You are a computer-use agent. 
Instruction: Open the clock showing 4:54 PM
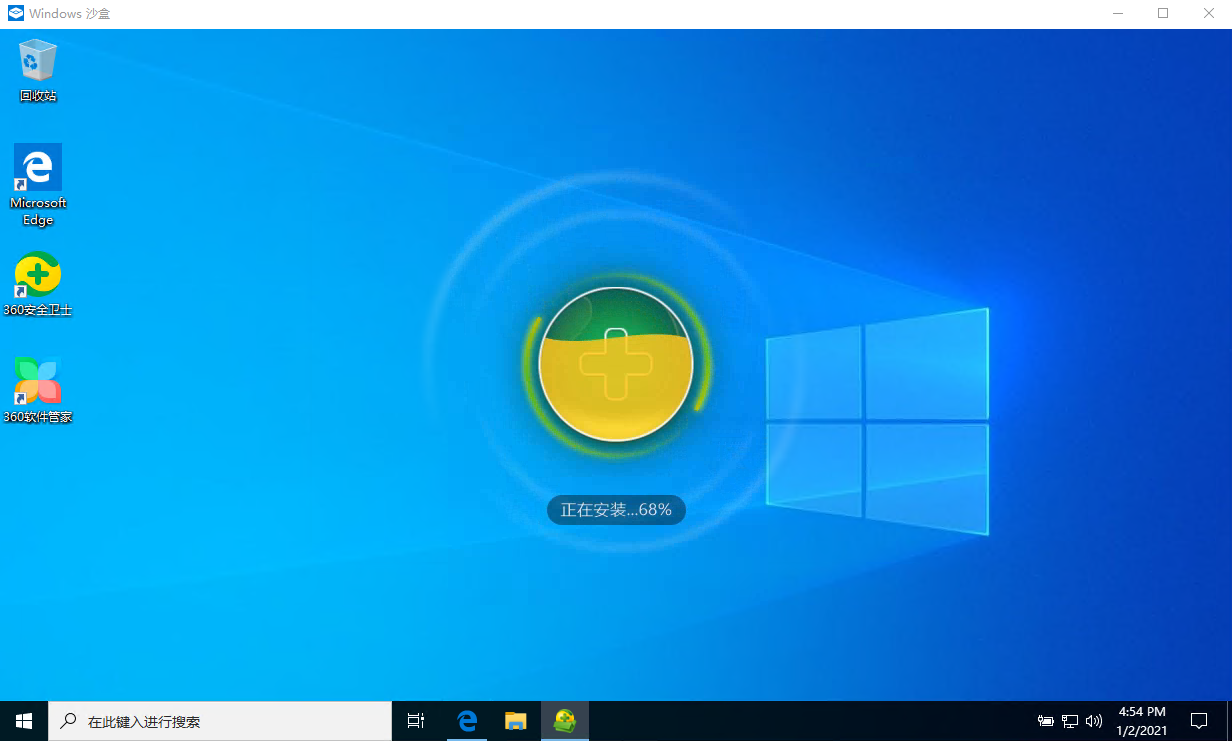(1141, 721)
